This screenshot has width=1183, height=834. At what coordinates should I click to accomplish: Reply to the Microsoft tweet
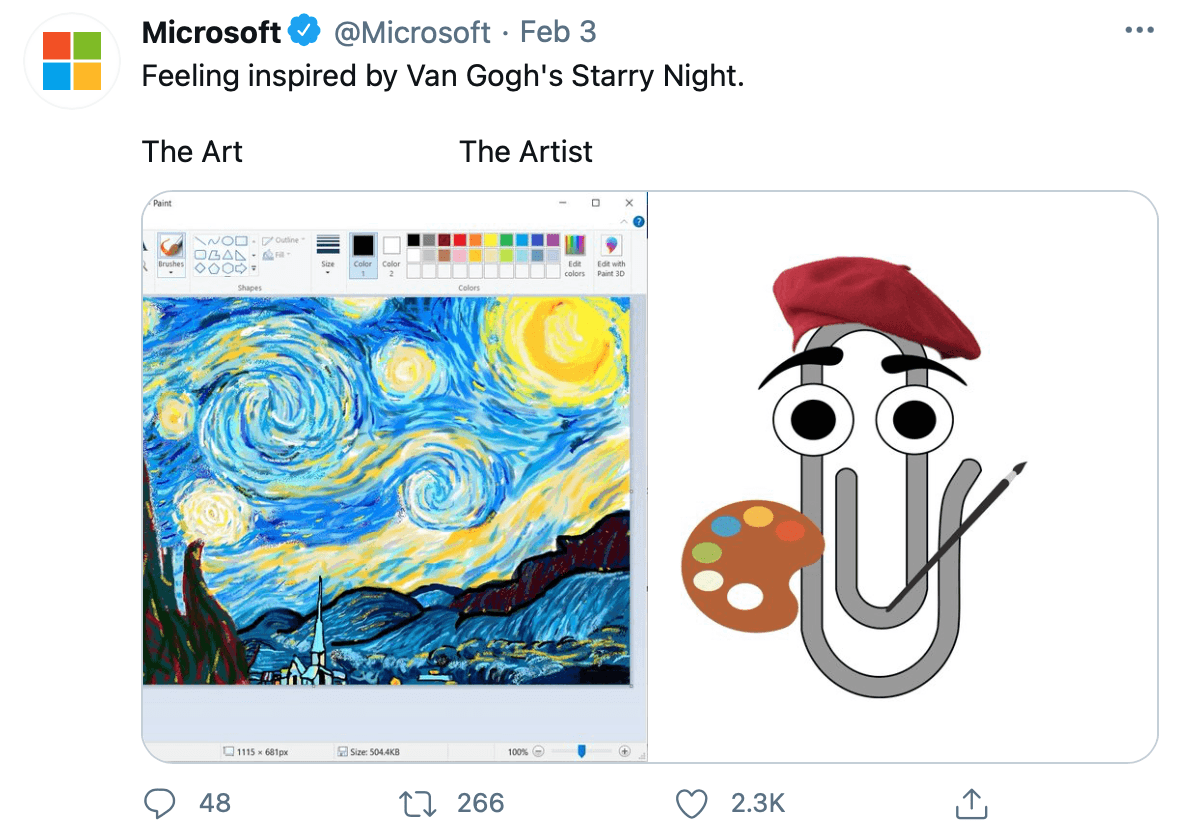pos(160,804)
